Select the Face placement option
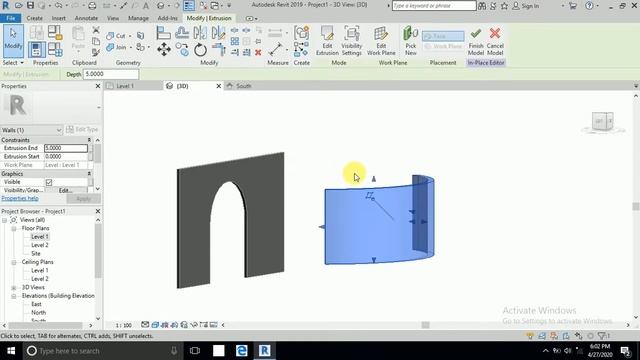The width and height of the screenshot is (640, 360). (x=443, y=36)
